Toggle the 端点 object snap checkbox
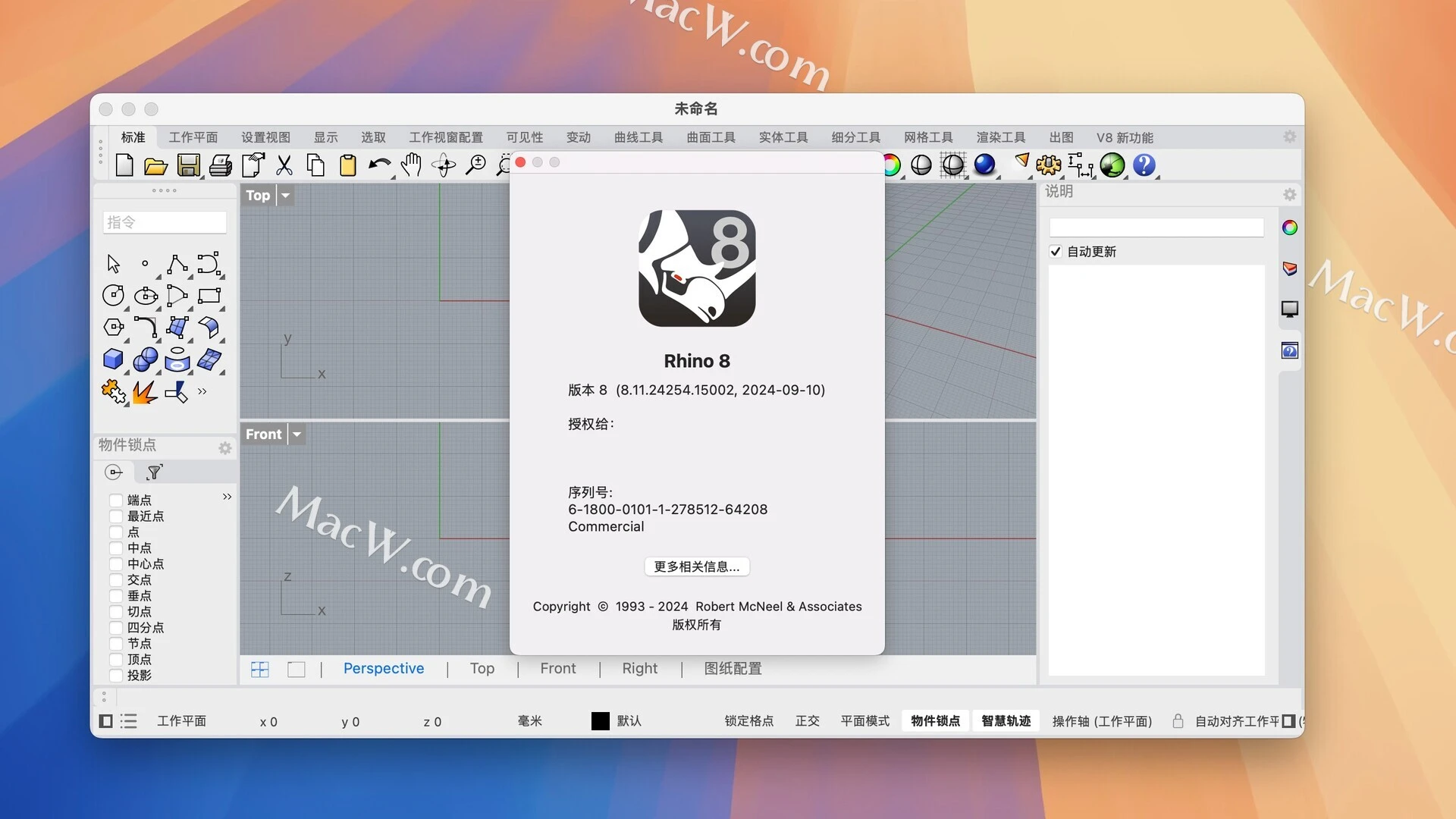 tap(116, 500)
